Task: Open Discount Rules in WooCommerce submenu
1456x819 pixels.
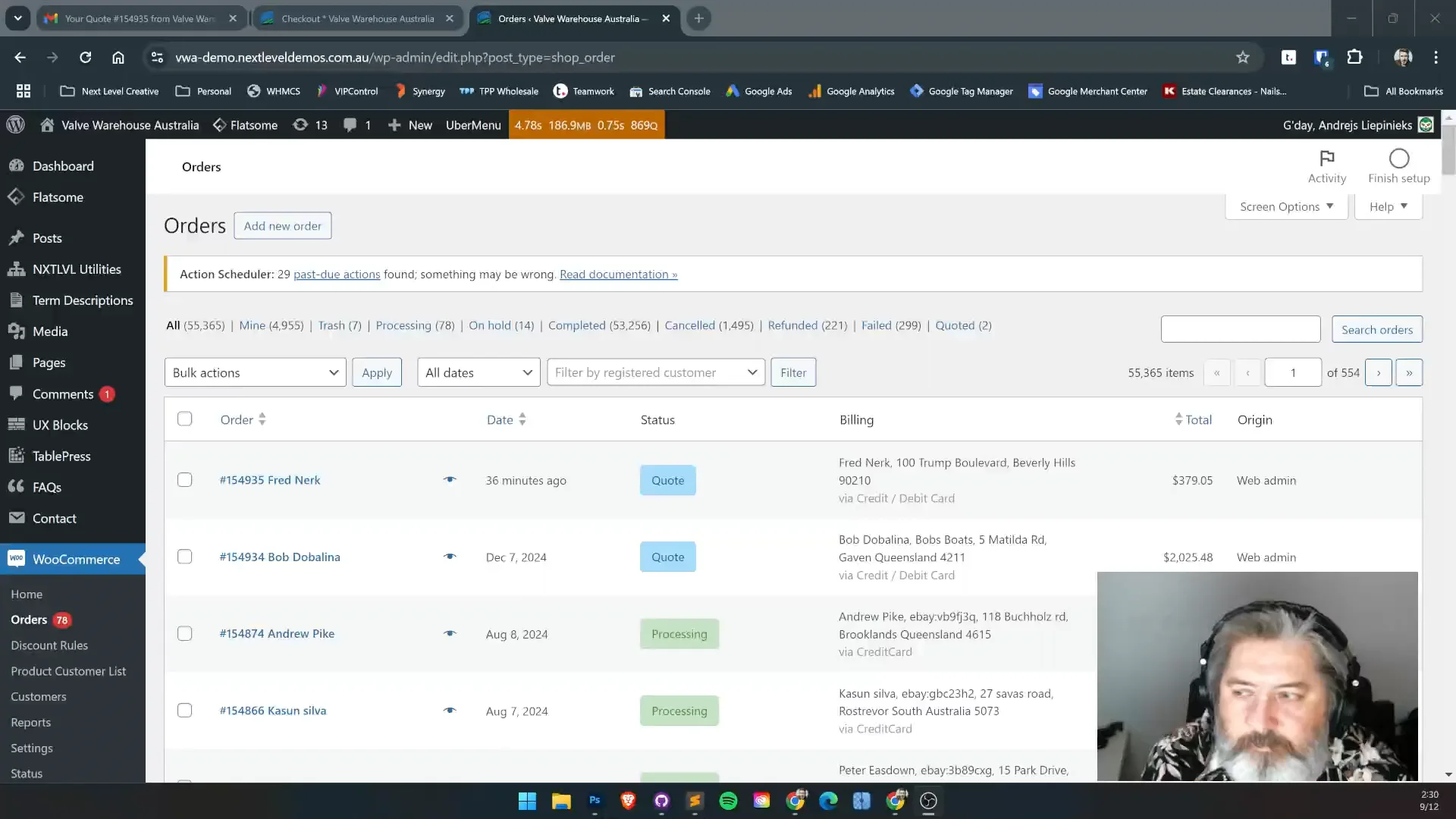Action: pos(49,645)
